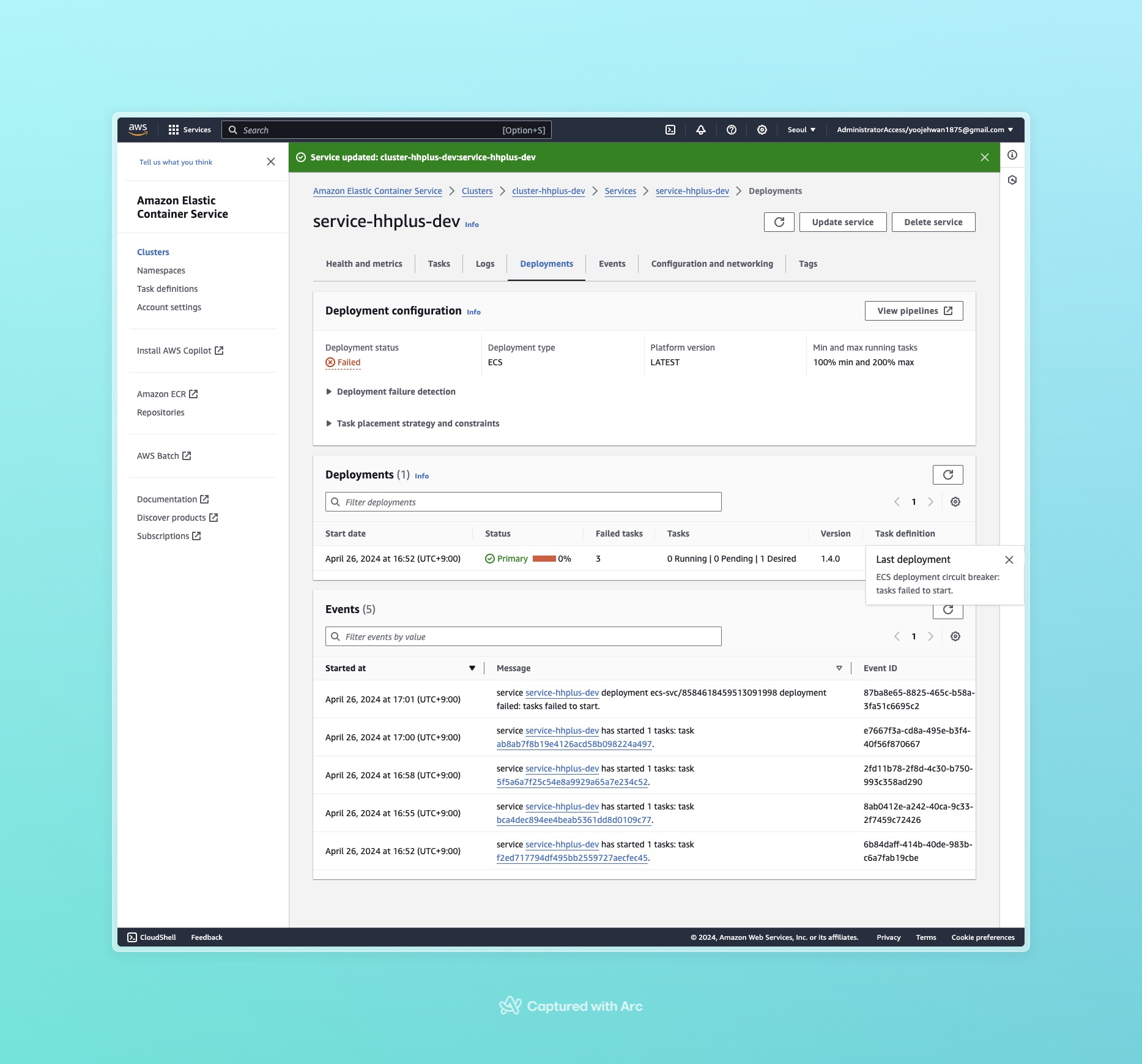Open task ab8ab7f8b19e4126acd58b098224a497 link

point(574,744)
